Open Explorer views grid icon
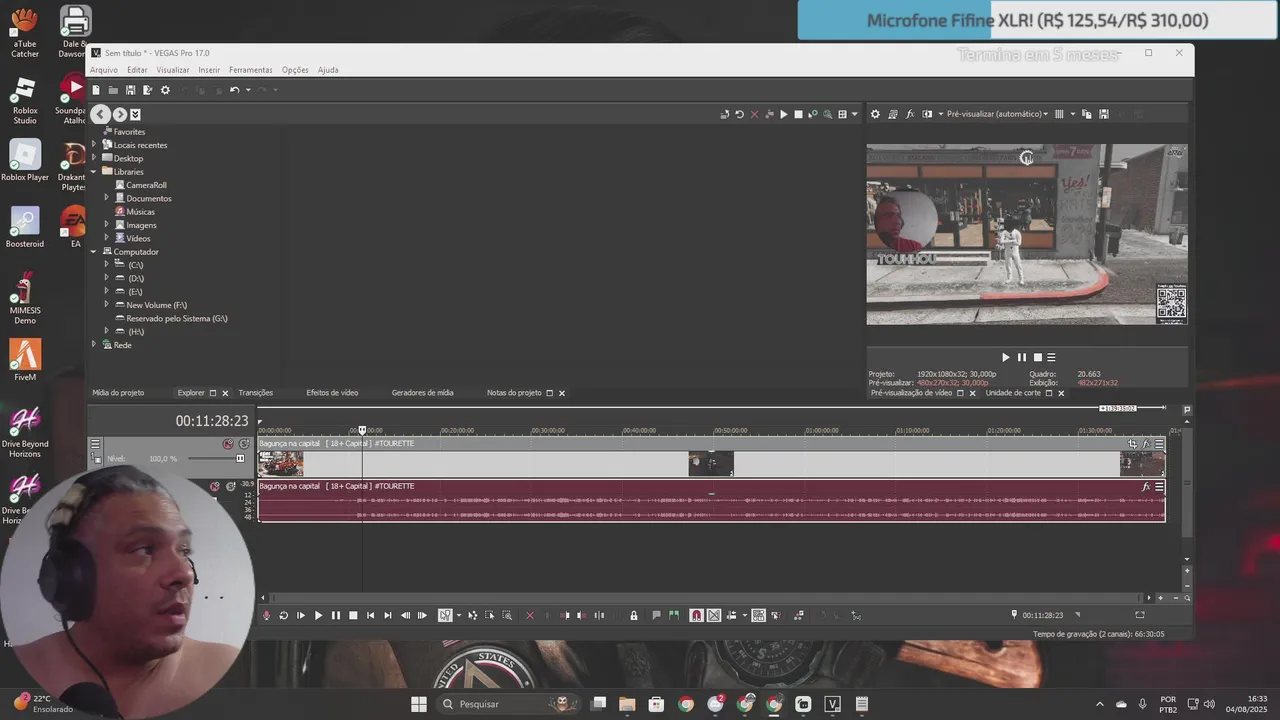The width and height of the screenshot is (1280, 720). (843, 114)
